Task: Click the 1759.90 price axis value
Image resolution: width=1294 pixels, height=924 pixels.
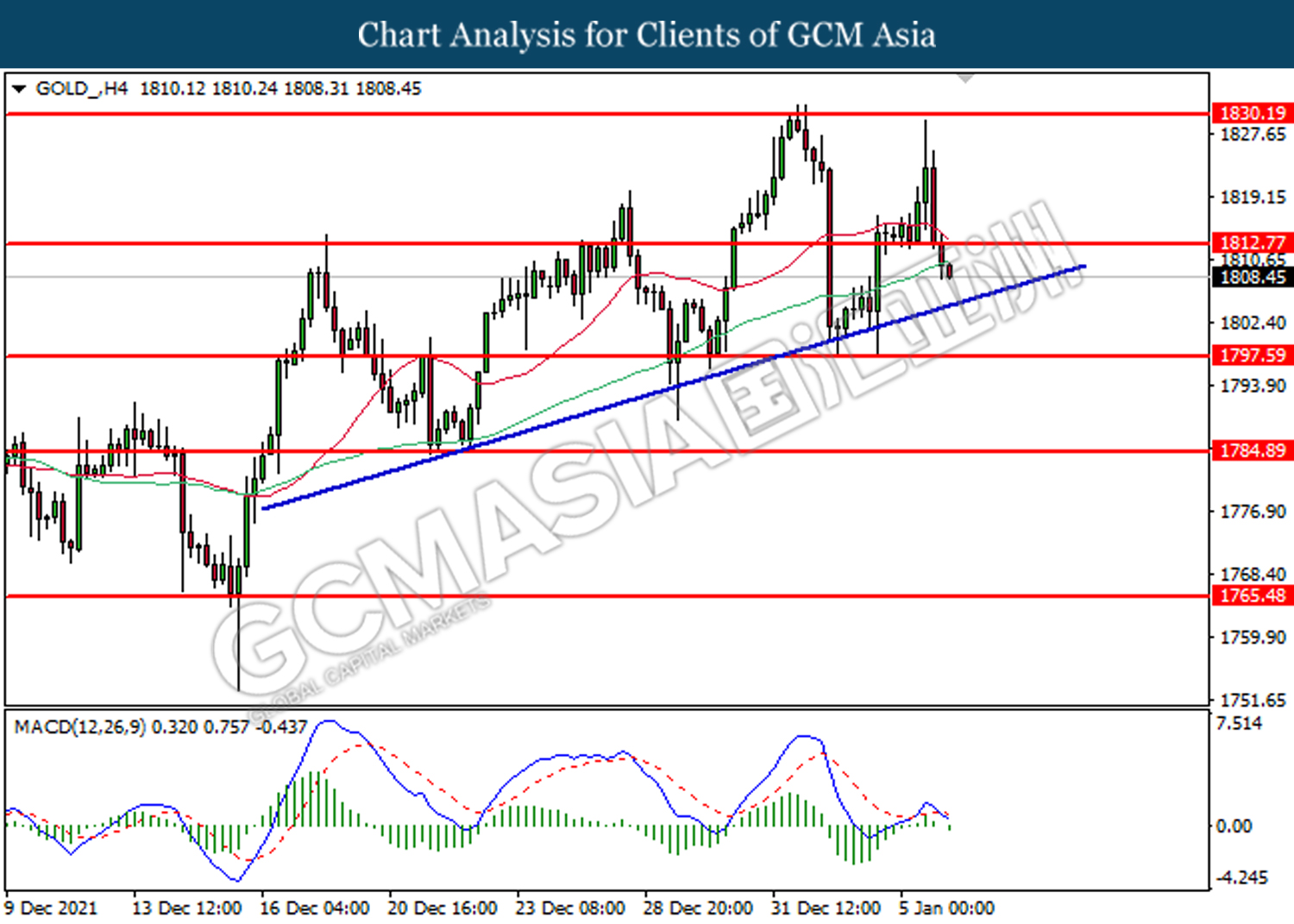Action: 1253,638
